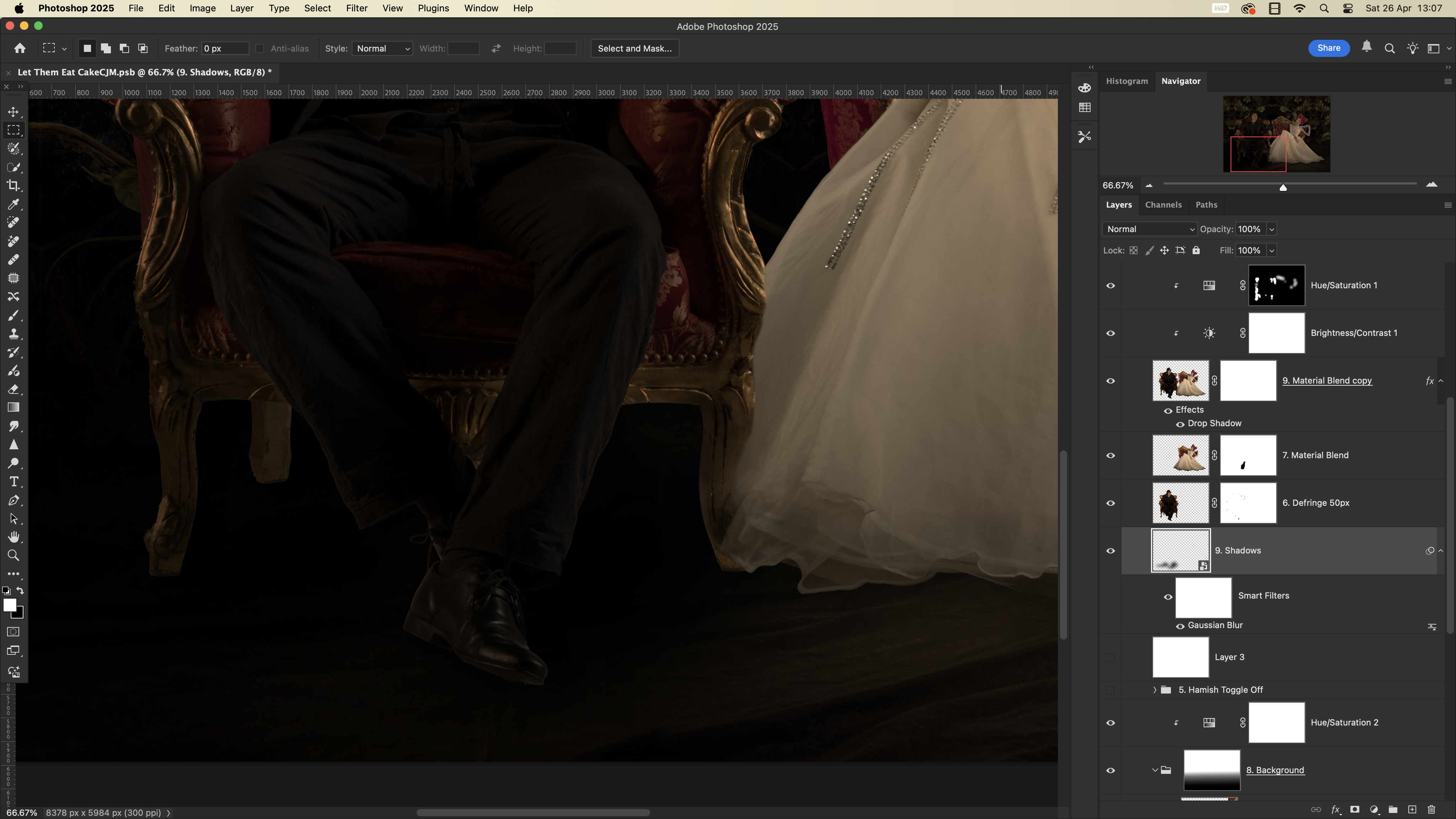Click the blue Share button
This screenshot has width=1456, height=819.
coord(1328,48)
